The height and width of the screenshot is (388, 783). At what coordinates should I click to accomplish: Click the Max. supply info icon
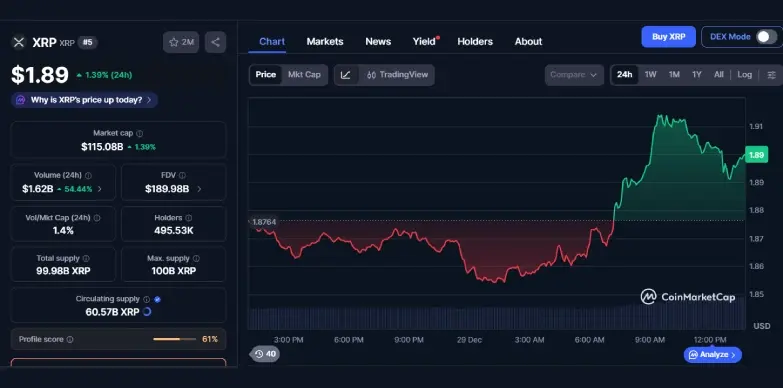point(196,259)
